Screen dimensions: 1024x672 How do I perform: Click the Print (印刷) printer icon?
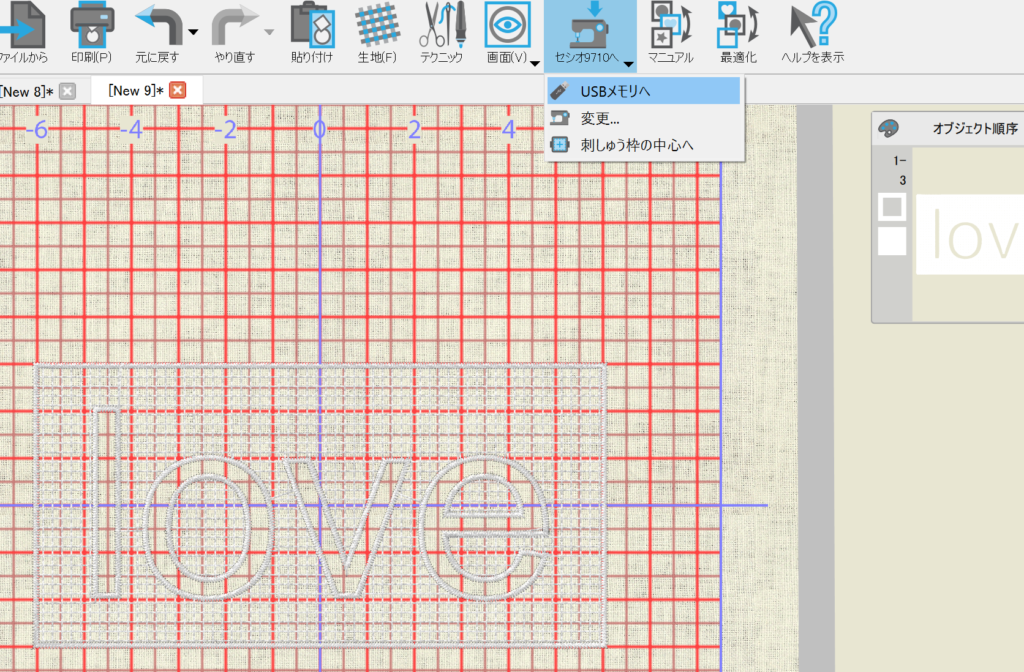pos(91,24)
